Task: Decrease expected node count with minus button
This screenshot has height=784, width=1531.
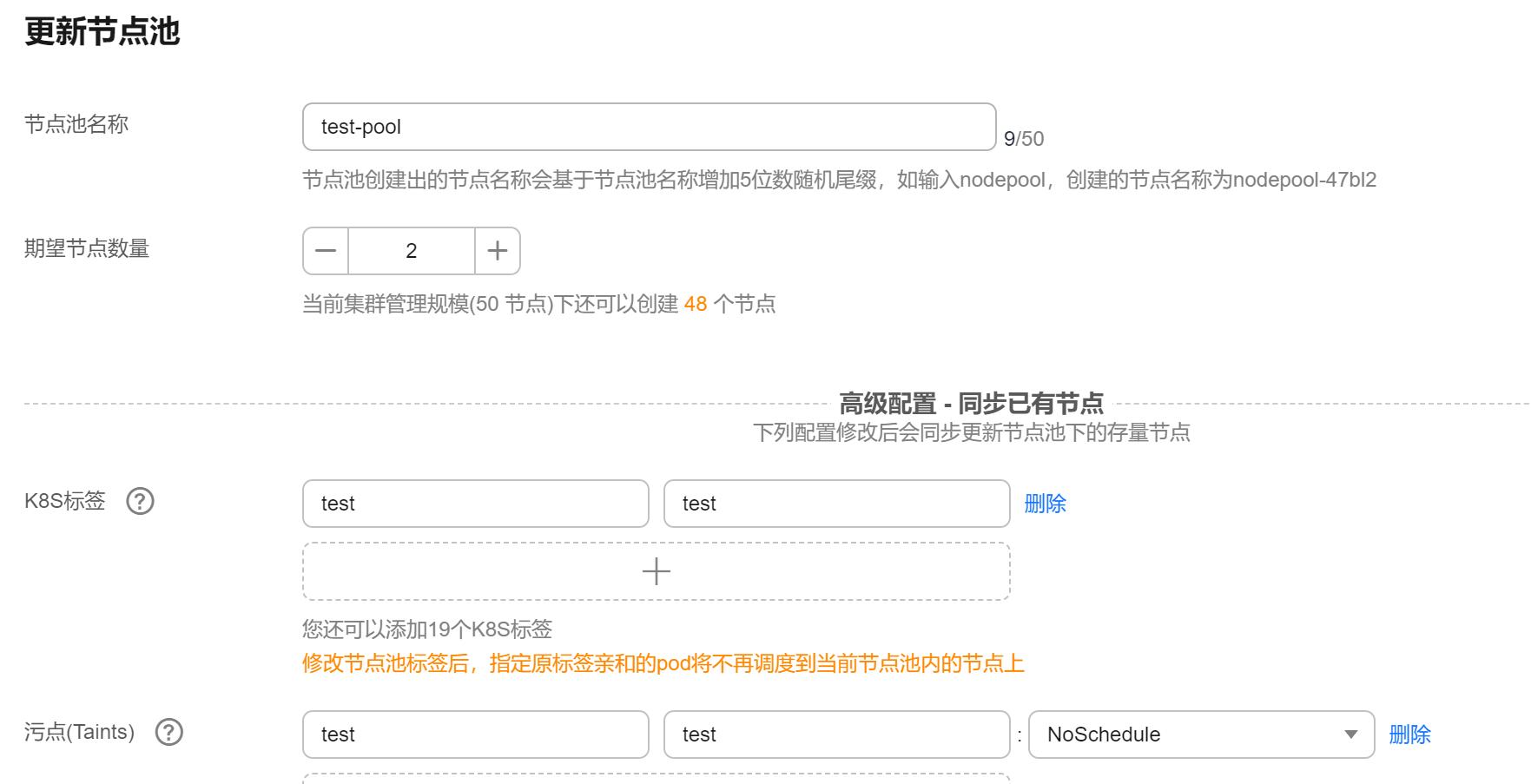Action: (326, 251)
